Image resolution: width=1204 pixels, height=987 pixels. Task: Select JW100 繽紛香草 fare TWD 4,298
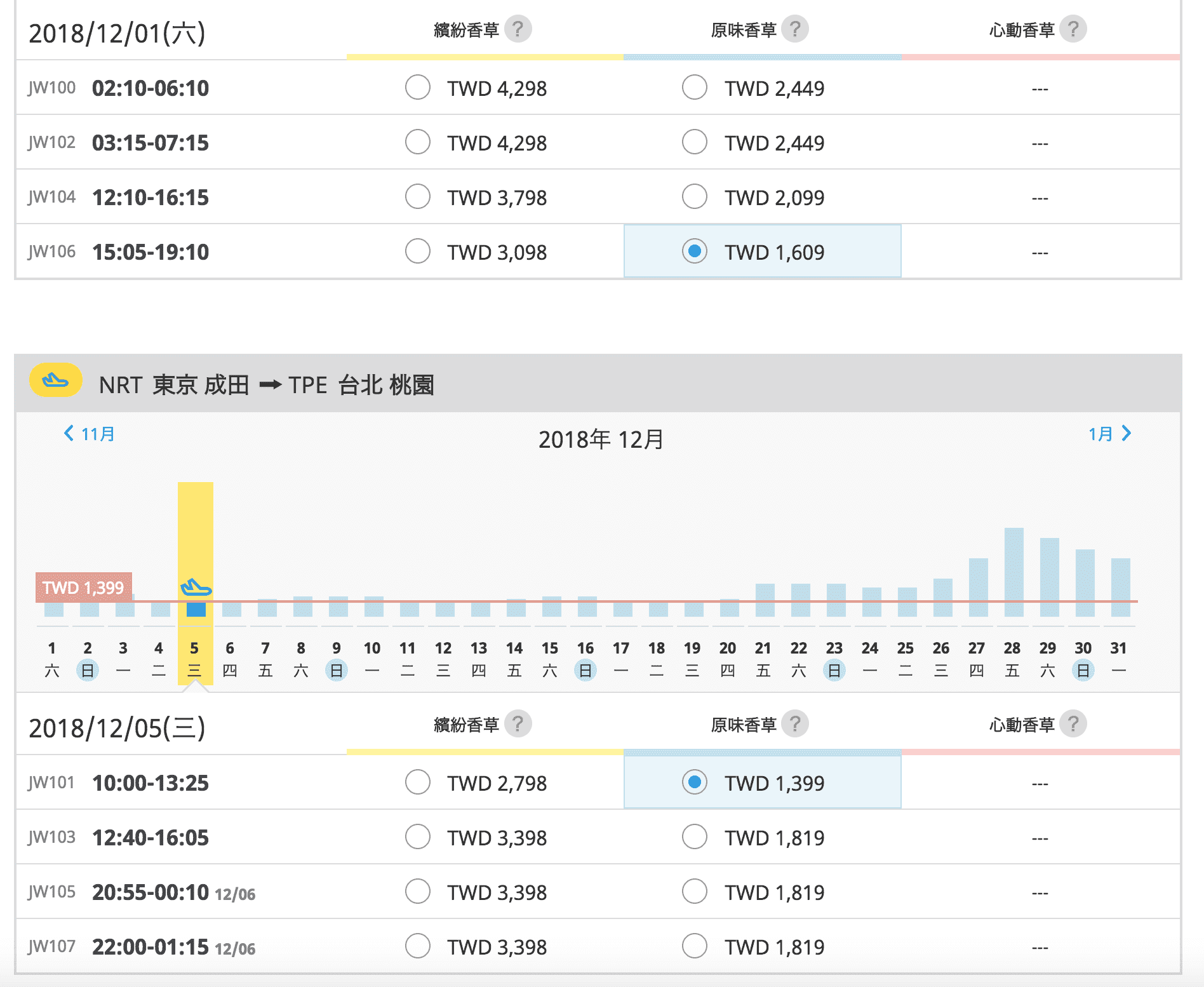click(x=418, y=88)
